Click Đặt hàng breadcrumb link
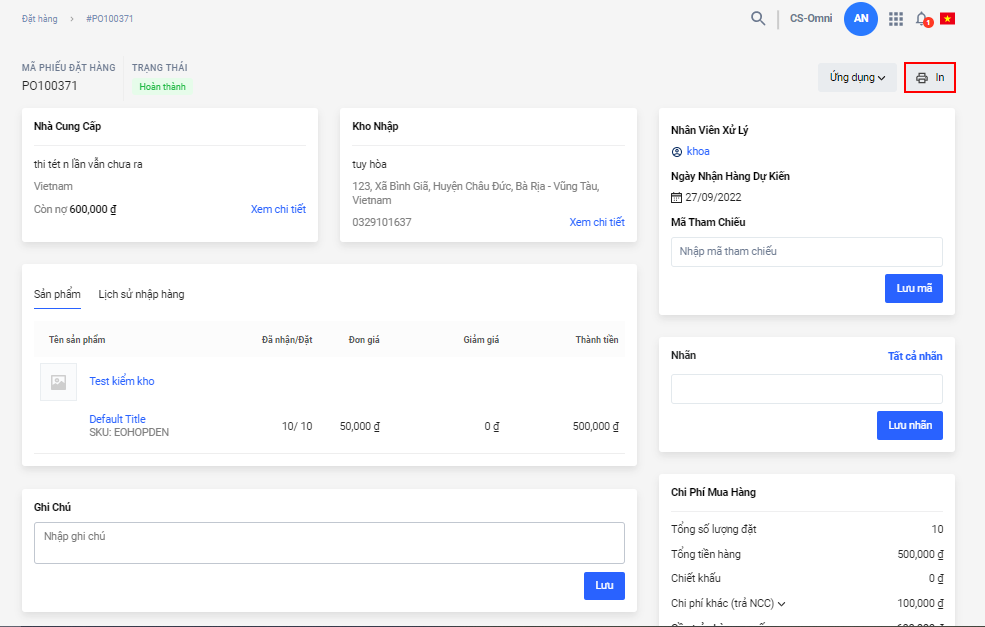This screenshot has height=627, width=985. [x=40, y=19]
